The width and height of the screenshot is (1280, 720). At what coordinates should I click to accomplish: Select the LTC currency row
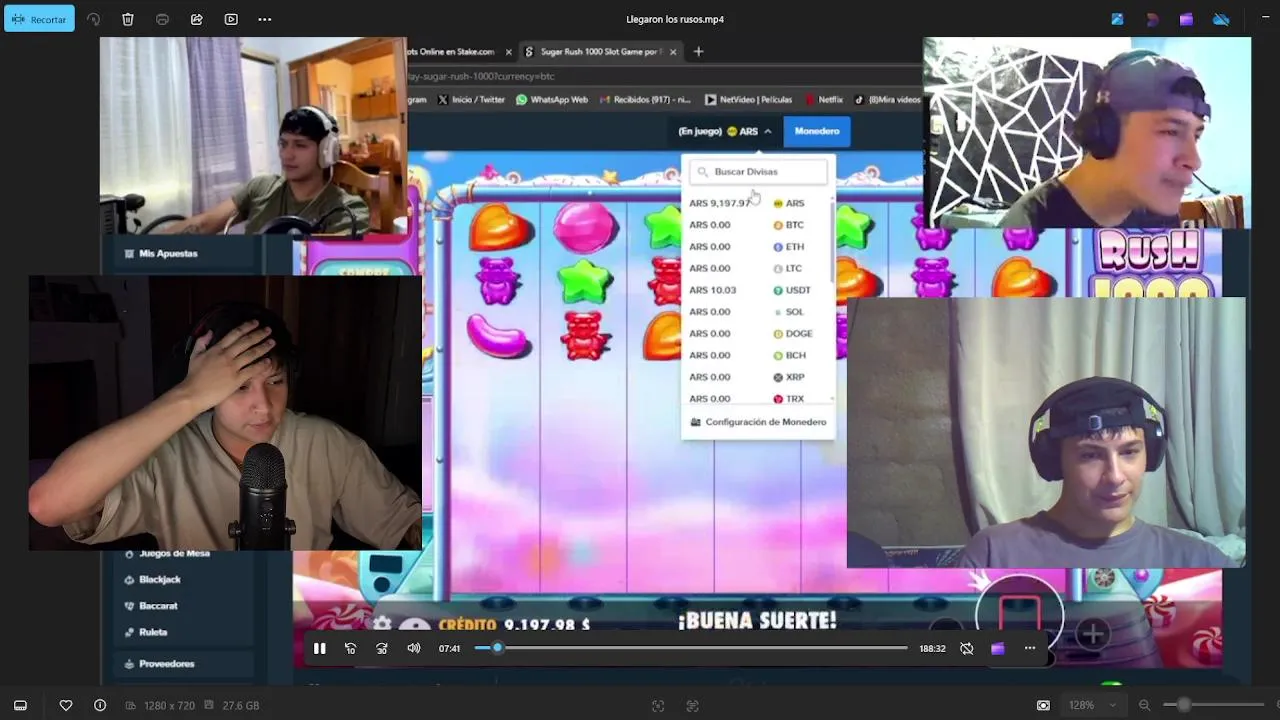coord(757,268)
